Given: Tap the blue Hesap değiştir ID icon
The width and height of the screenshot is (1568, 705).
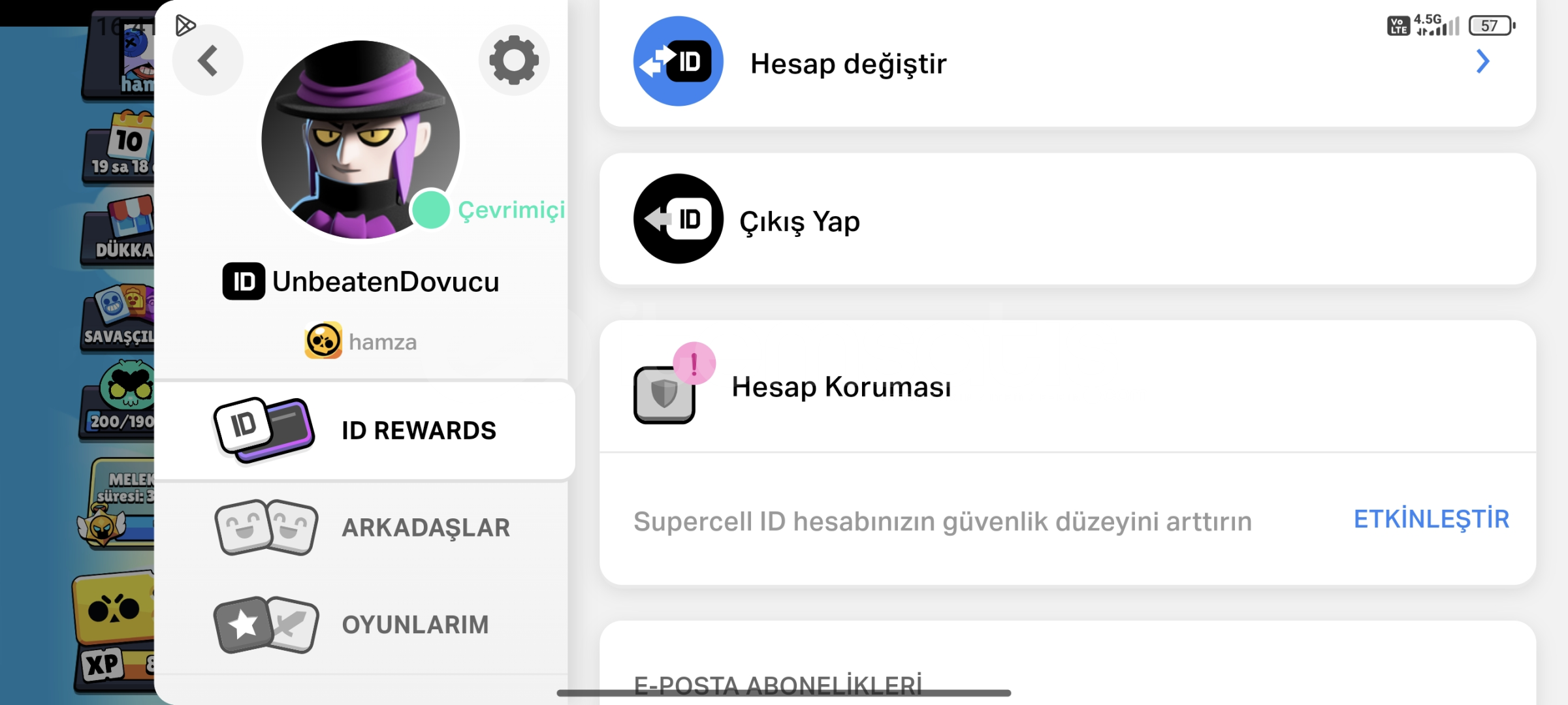Looking at the screenshot, I should [679, 61].
